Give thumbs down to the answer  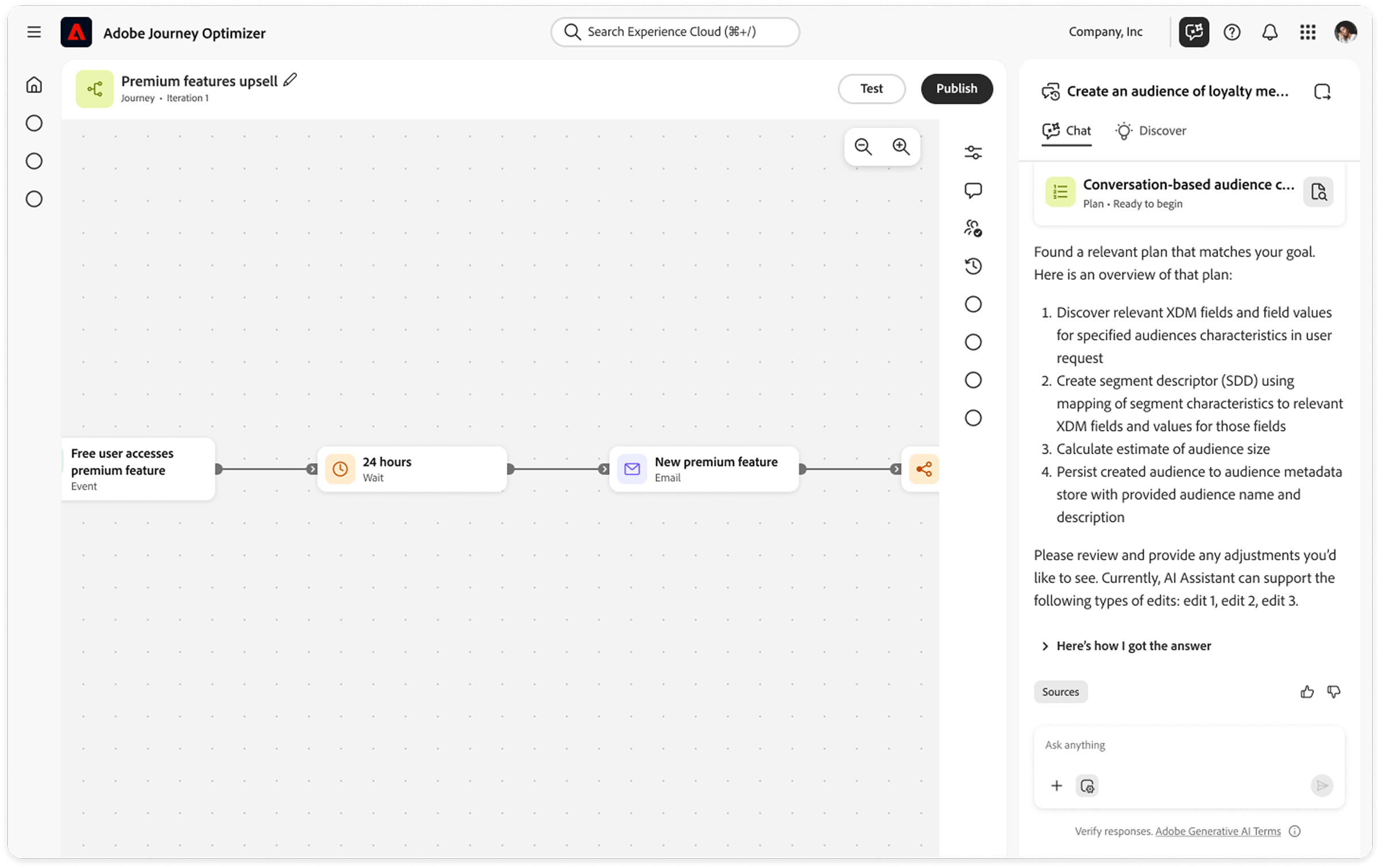1334,692
